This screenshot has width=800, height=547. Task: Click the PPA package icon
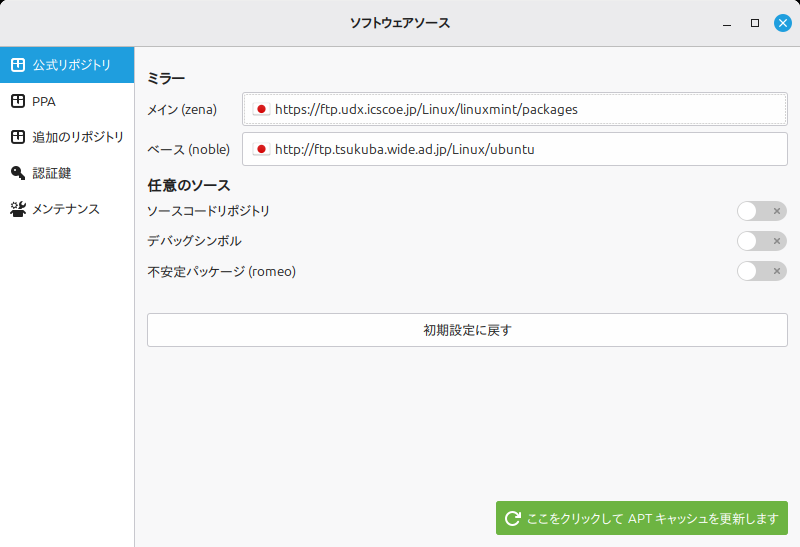(x=18, y=101)
